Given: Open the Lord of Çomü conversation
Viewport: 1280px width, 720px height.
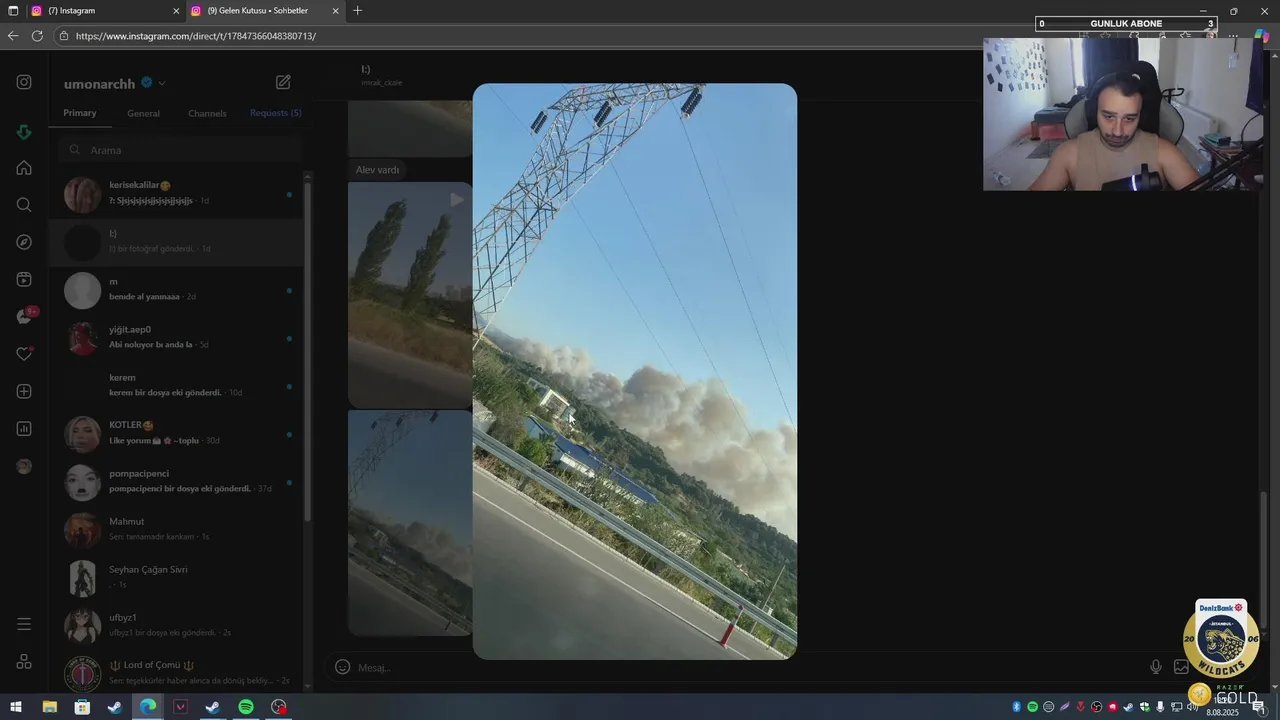Looking at the screenshot, I should pyautogui.click(x=178, y=672).
